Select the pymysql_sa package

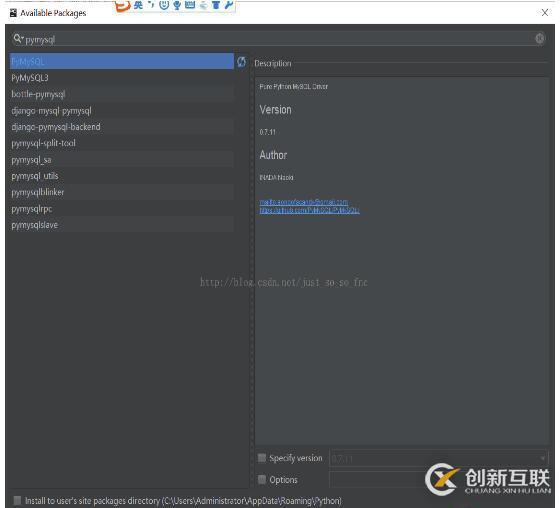click(122, 159)
